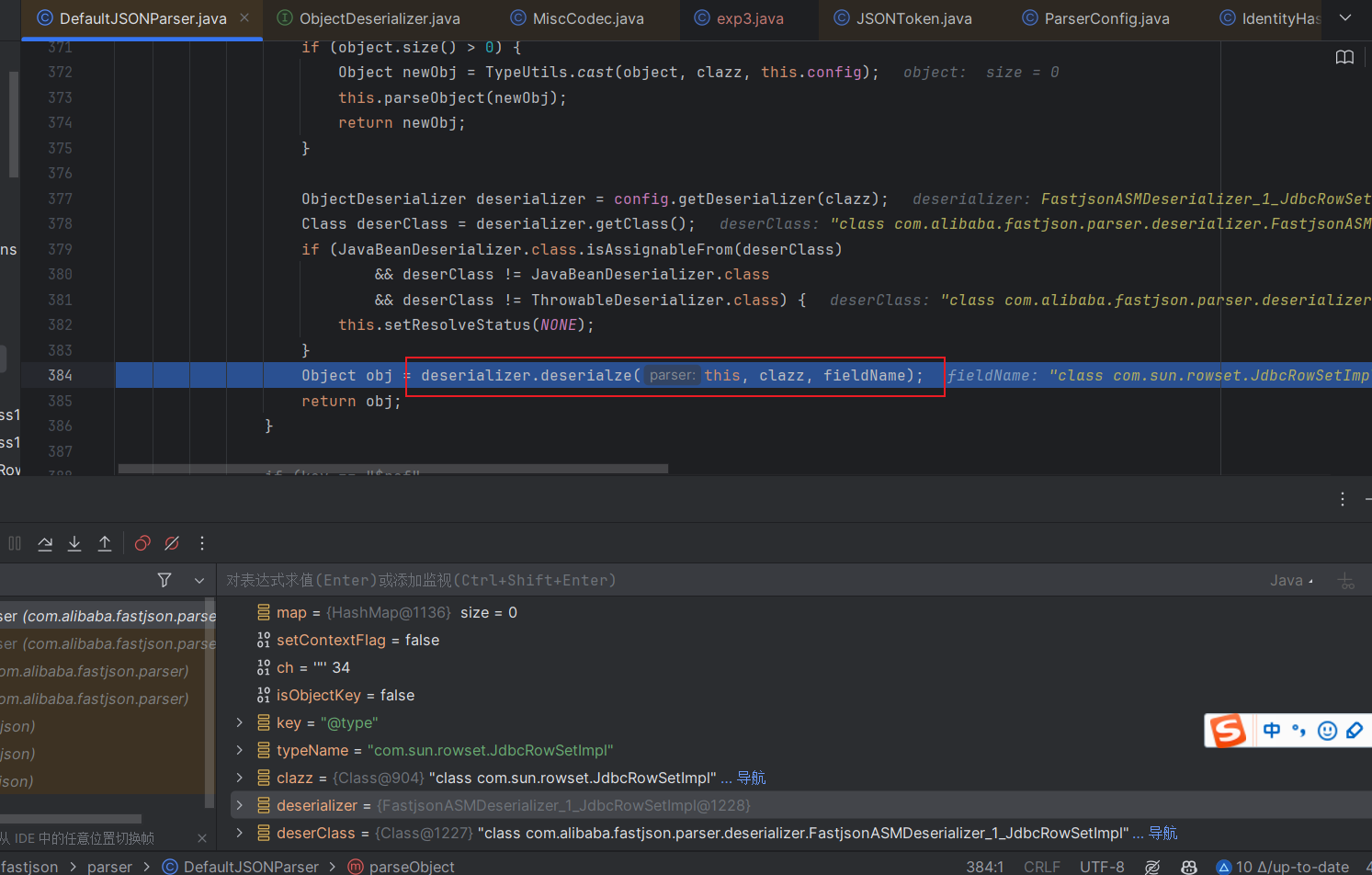Add expression to watches icon

[x=1346, y=581]
